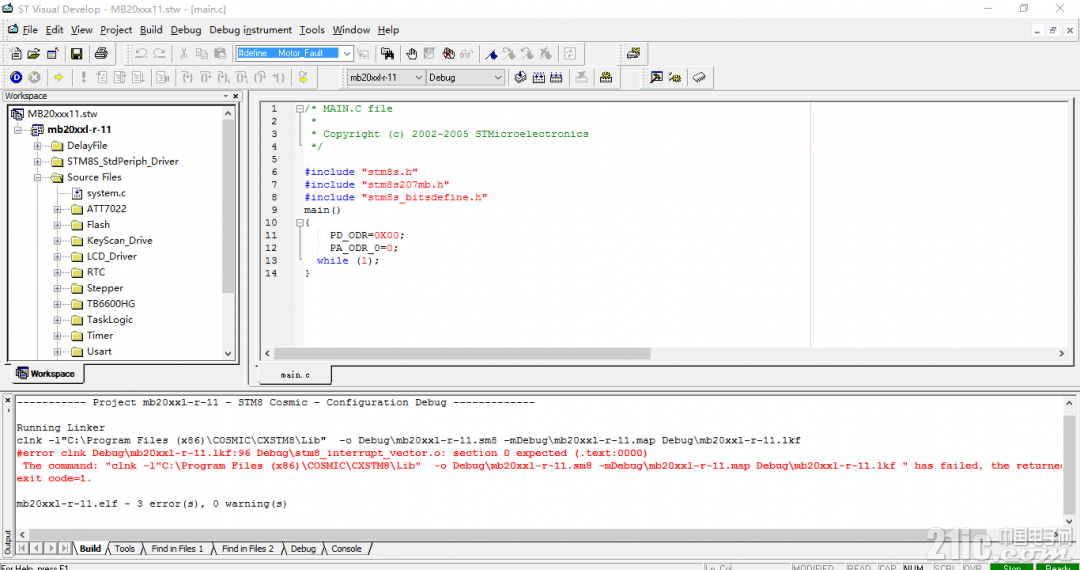Open the Tools menu
1080x570 pixels.
coord(312,30)
